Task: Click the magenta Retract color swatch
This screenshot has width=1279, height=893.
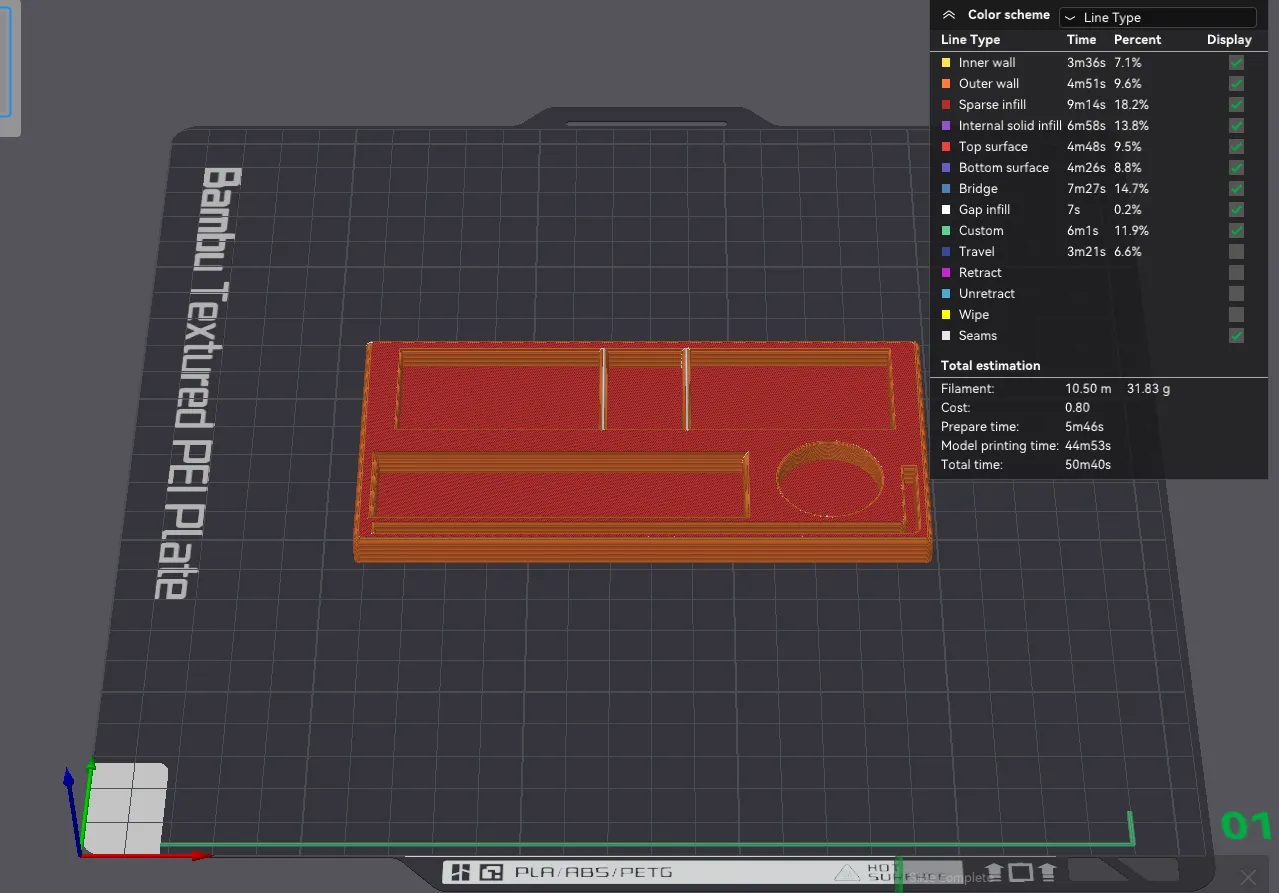Action: tap(946, 273)
